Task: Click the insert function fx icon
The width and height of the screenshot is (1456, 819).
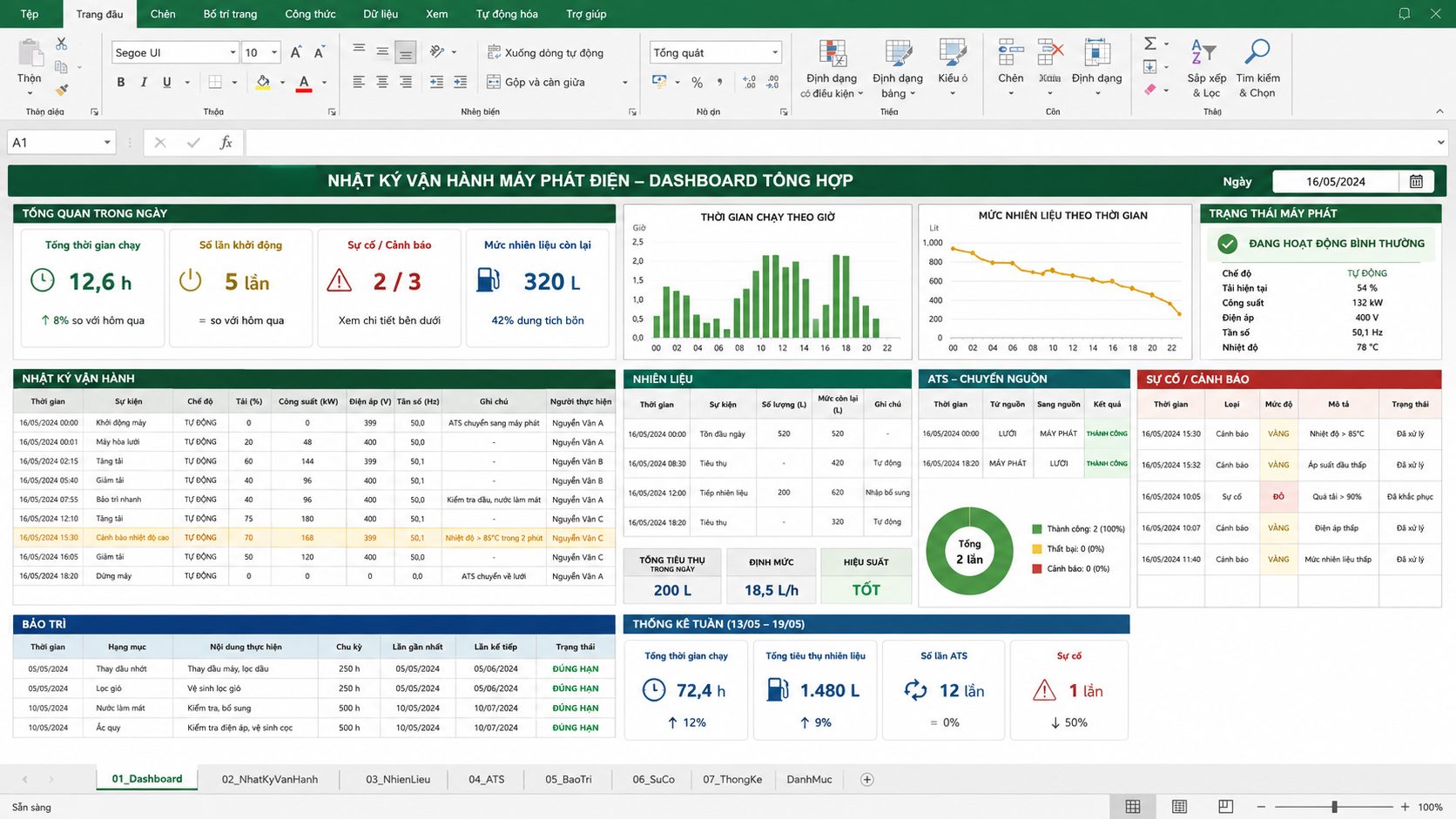Action: pyautogui.click(x=226, y=143)
